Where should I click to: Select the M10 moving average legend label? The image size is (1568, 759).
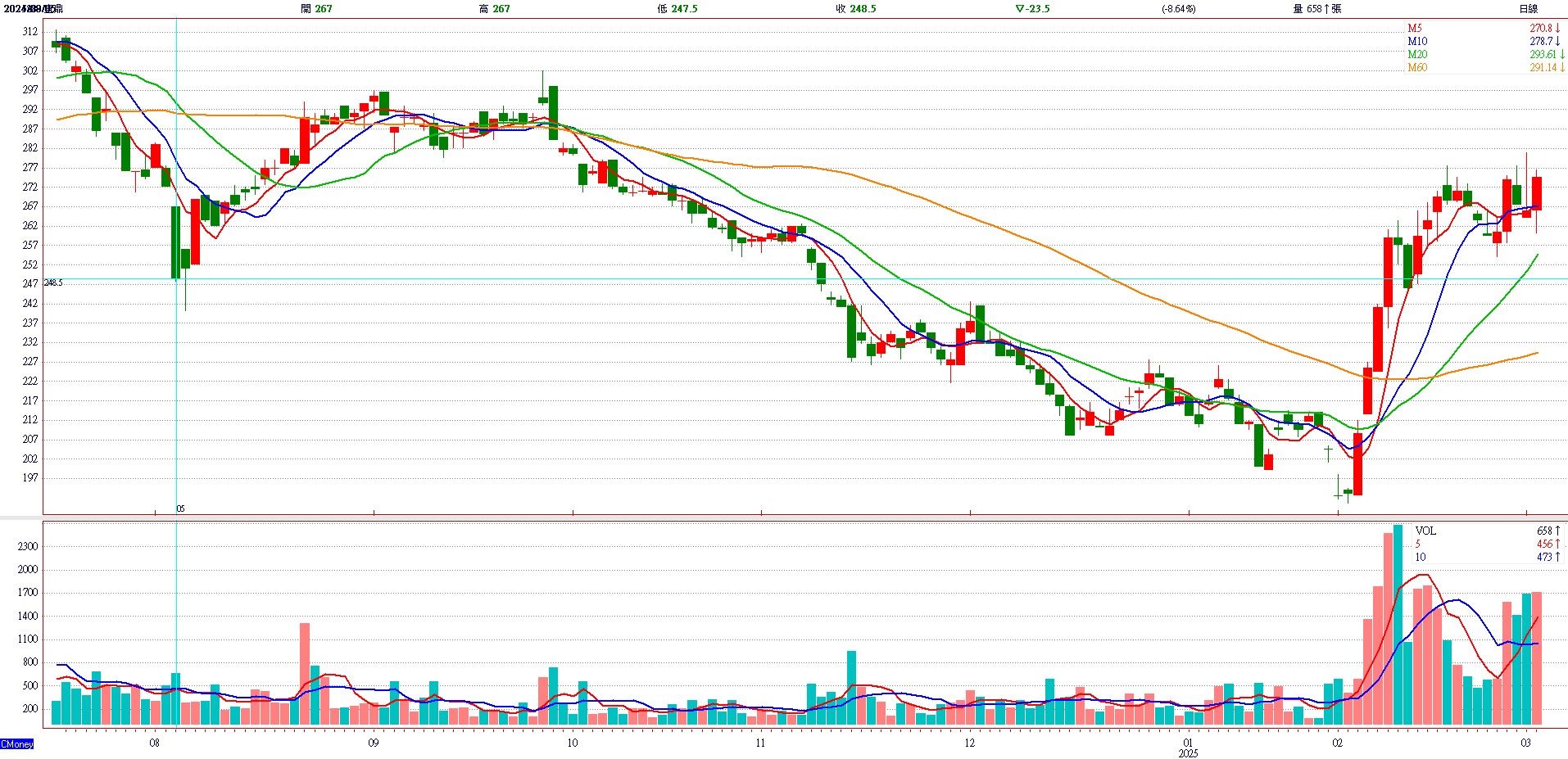click(1417, 42)
